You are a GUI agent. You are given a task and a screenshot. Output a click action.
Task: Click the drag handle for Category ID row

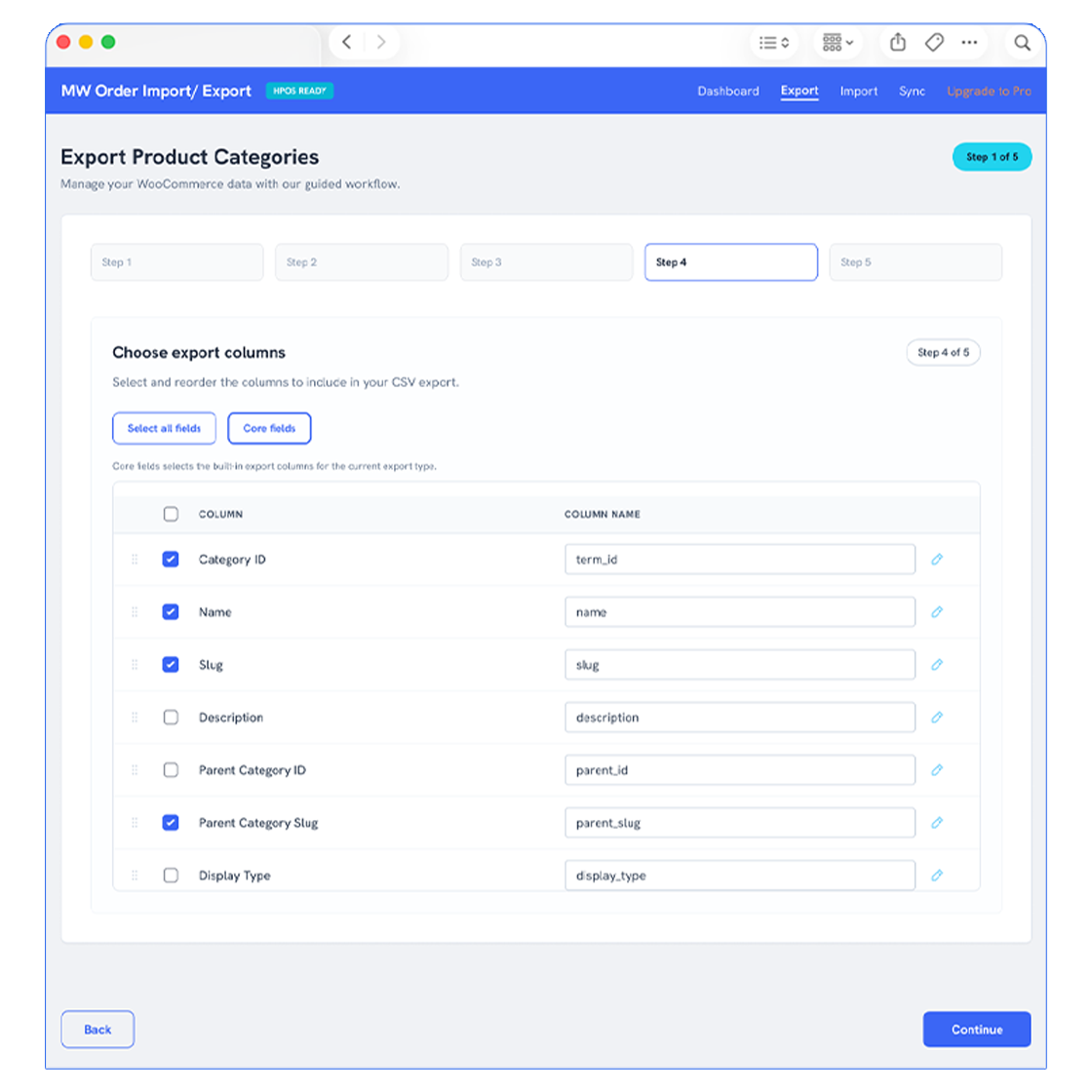click(x=135, y=560)
